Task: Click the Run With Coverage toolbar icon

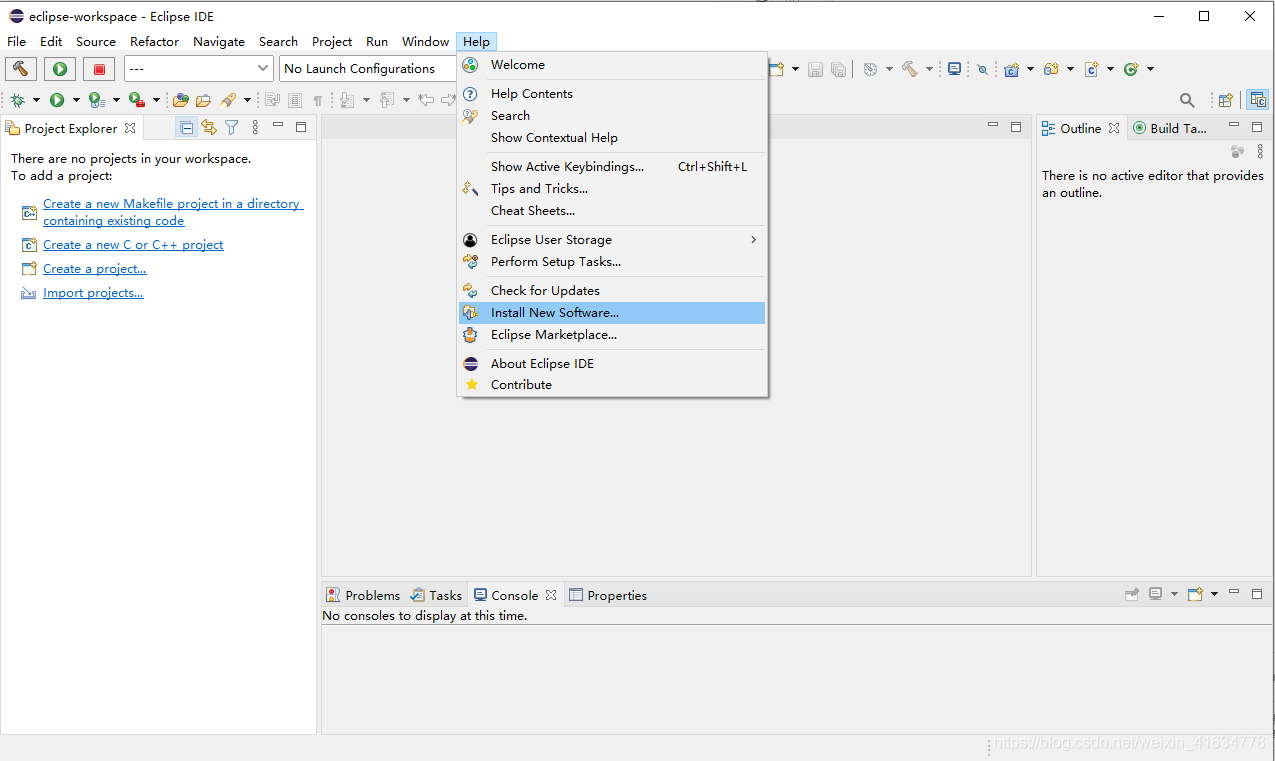Action: pyautogui.click(x=97, y=100)
